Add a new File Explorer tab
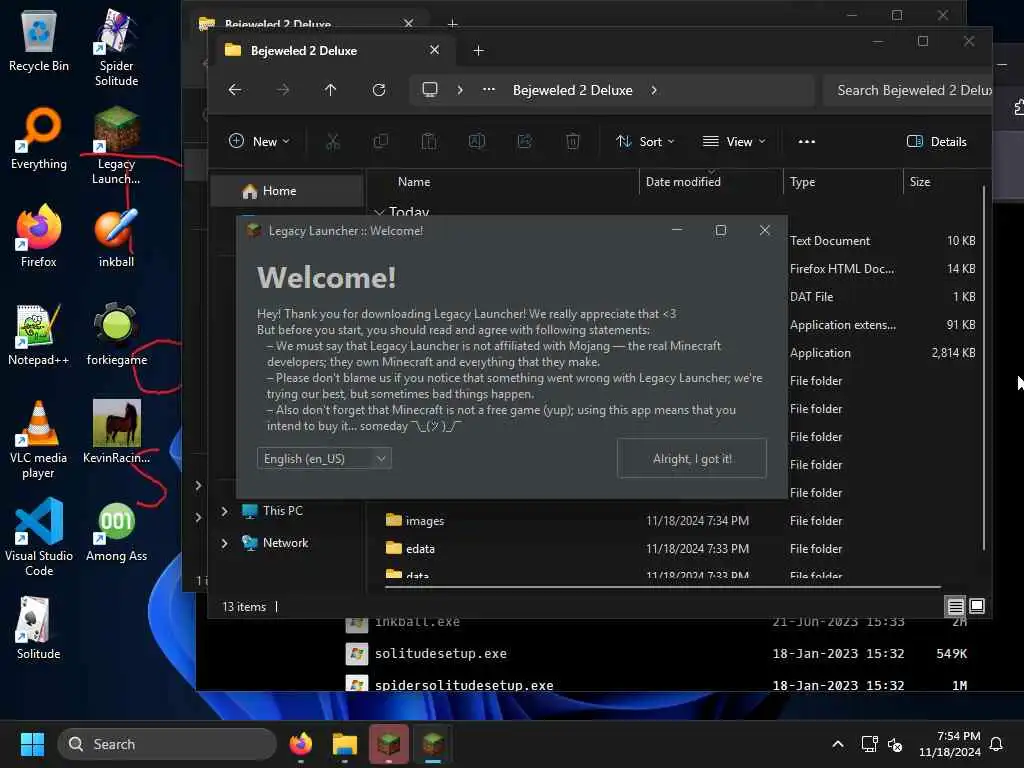Viewport: 1024px width, 768px height. [x=478, y=50]
